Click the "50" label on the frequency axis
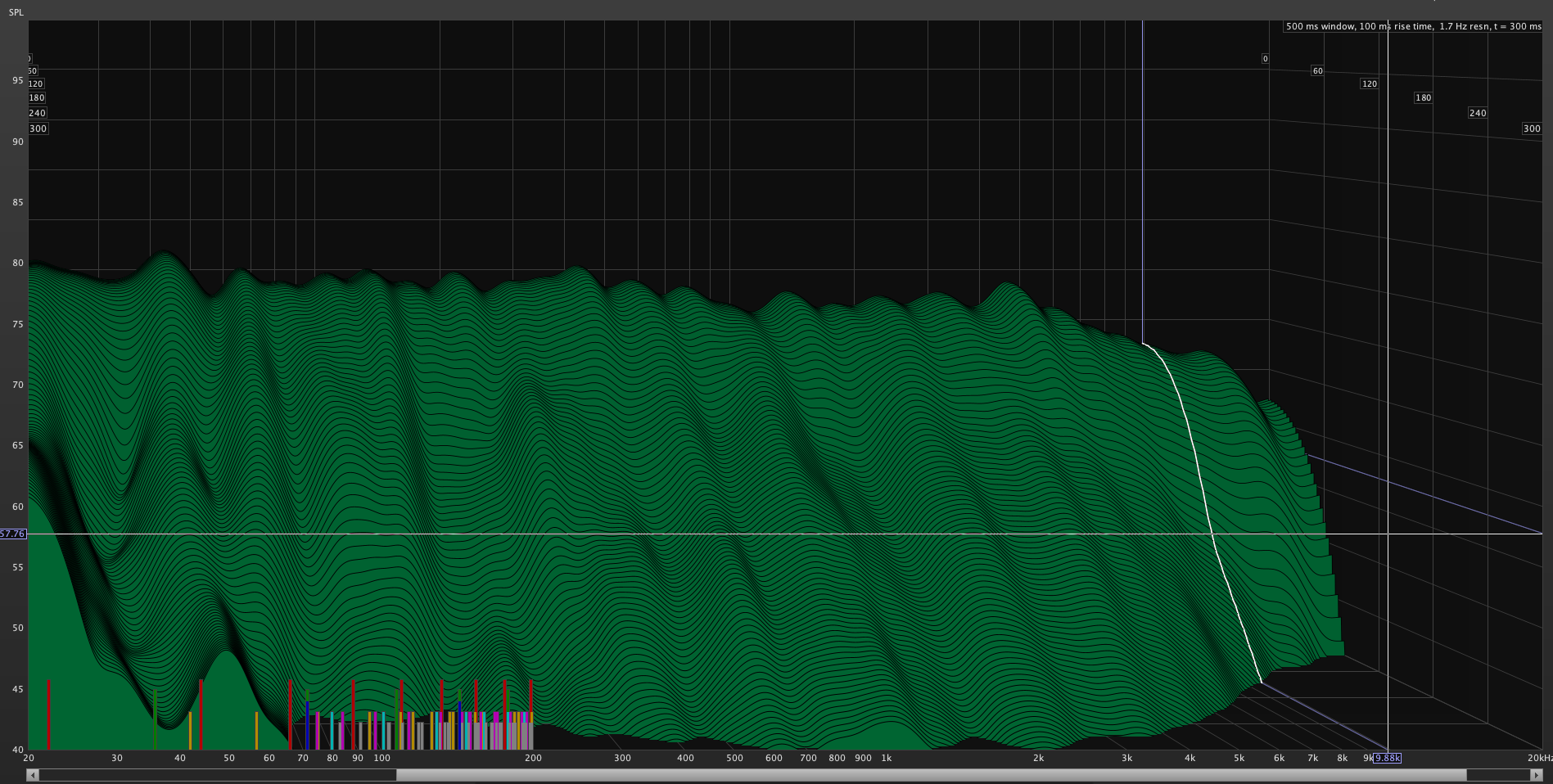 pyautogui.click(x=229, y=758)
